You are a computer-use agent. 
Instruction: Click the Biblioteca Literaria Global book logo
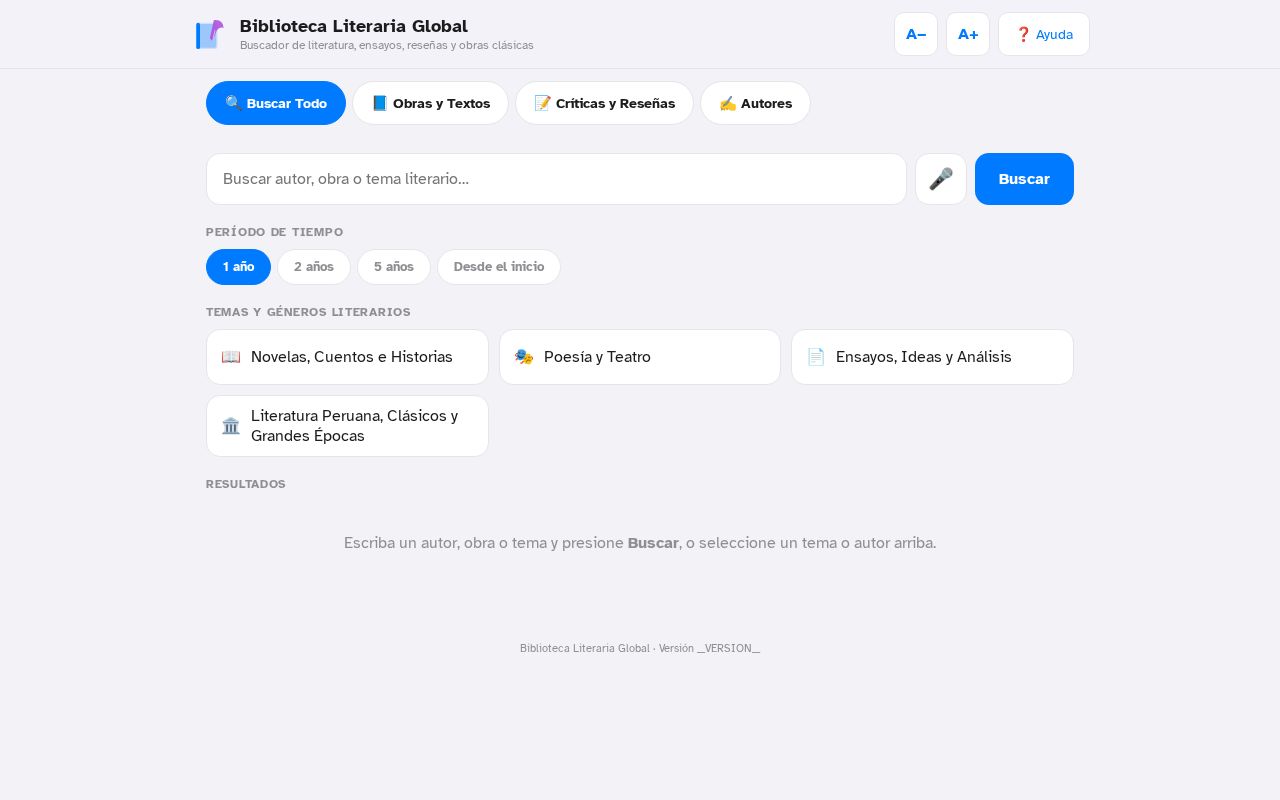209,34
